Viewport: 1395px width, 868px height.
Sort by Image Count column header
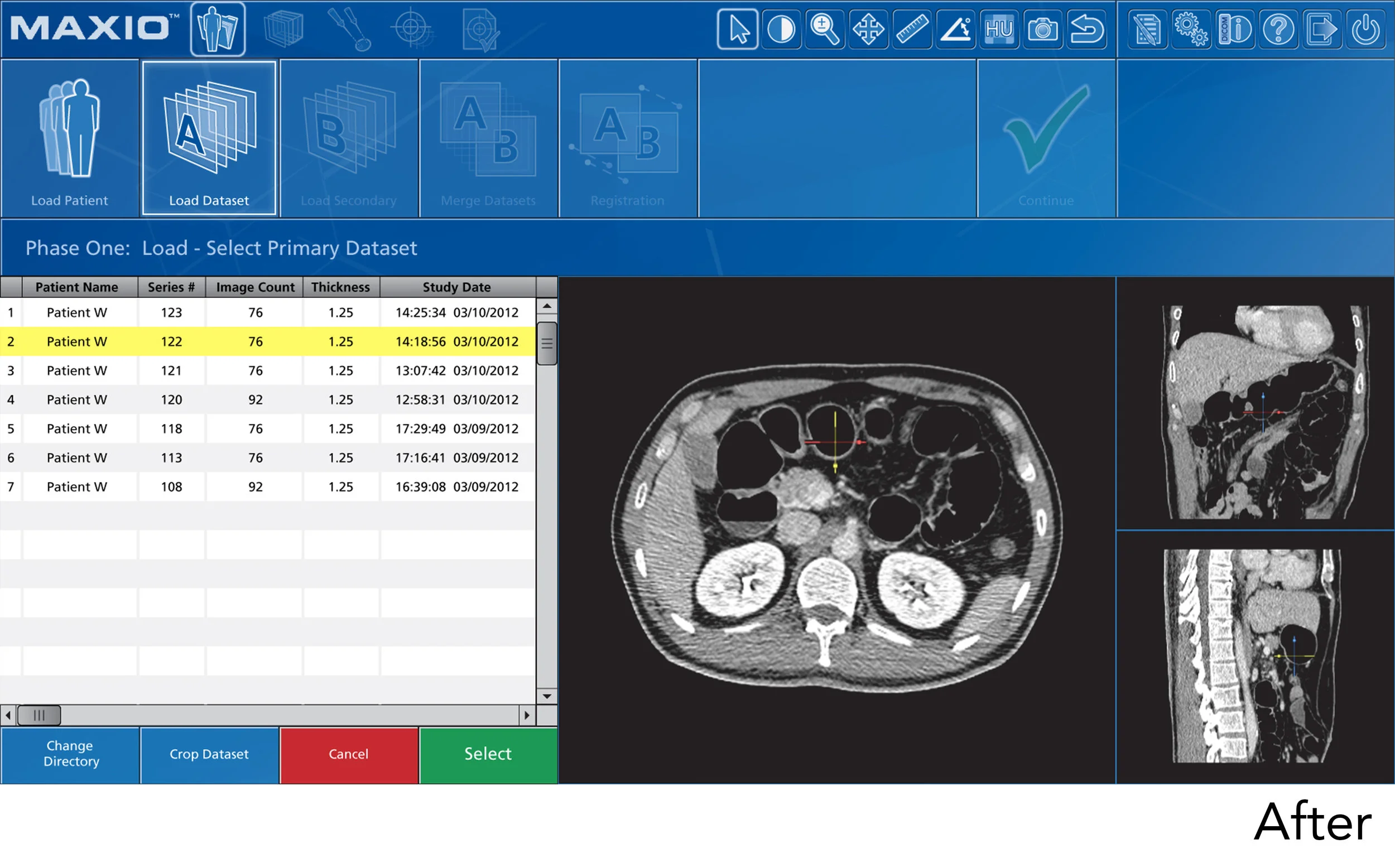pos(255,287)
